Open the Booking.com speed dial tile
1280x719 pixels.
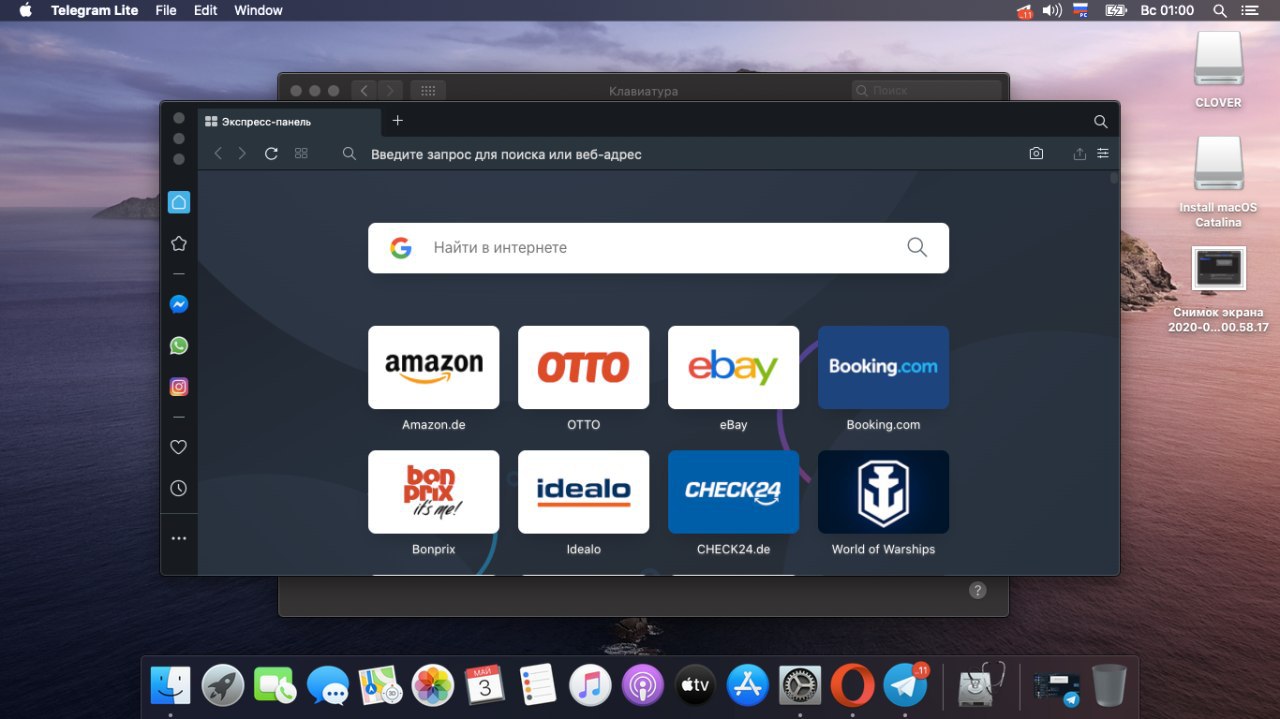click(x=883, y=367)
